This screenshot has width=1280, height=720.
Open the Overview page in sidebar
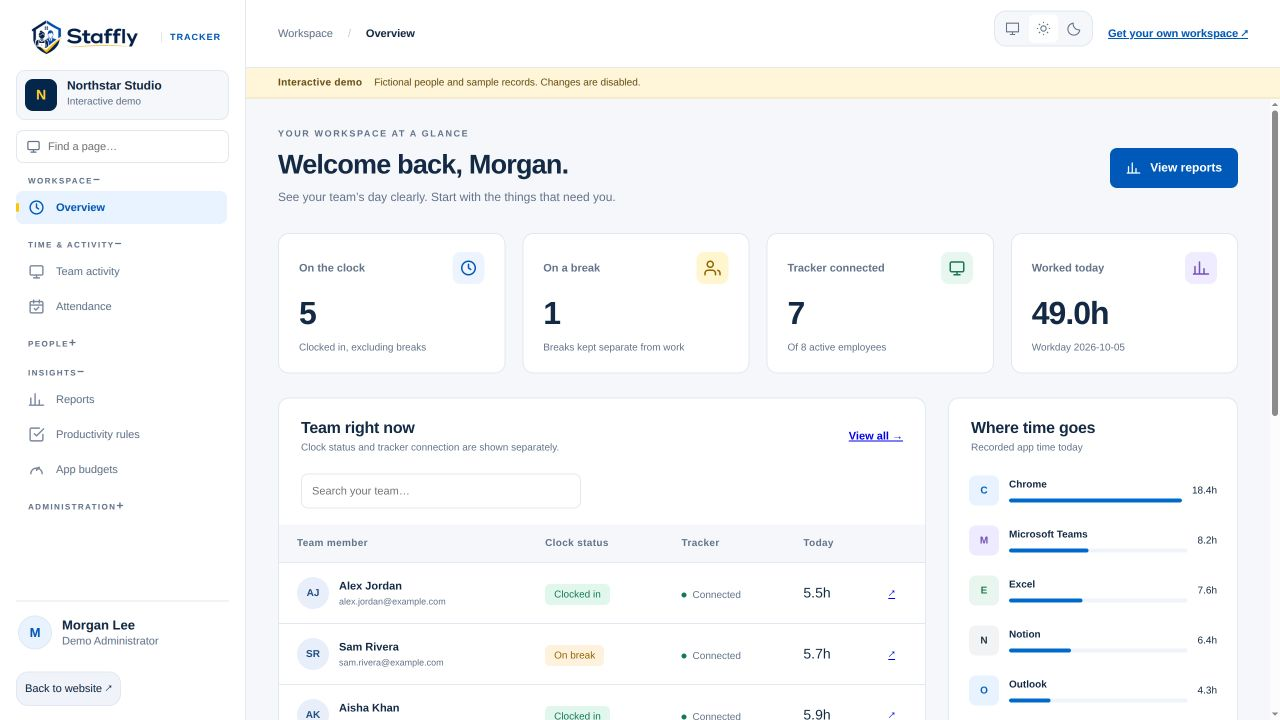(122, 208)
